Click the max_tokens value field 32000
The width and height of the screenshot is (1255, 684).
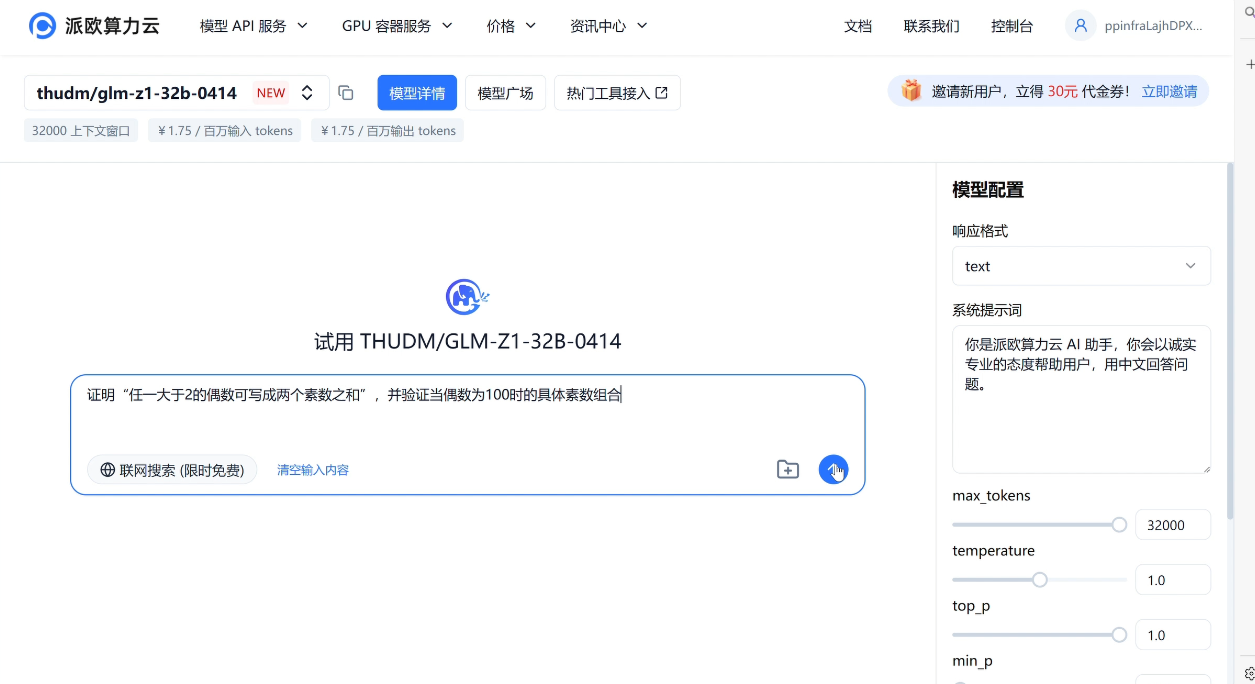pos(1173,525)
